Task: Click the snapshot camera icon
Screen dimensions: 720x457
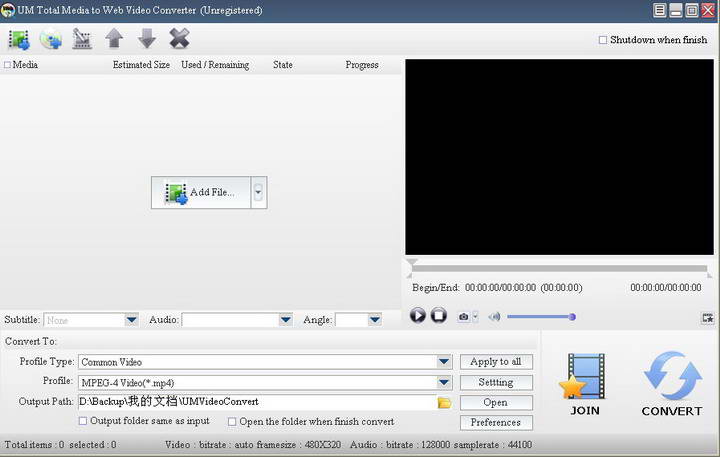Action: 464,316
